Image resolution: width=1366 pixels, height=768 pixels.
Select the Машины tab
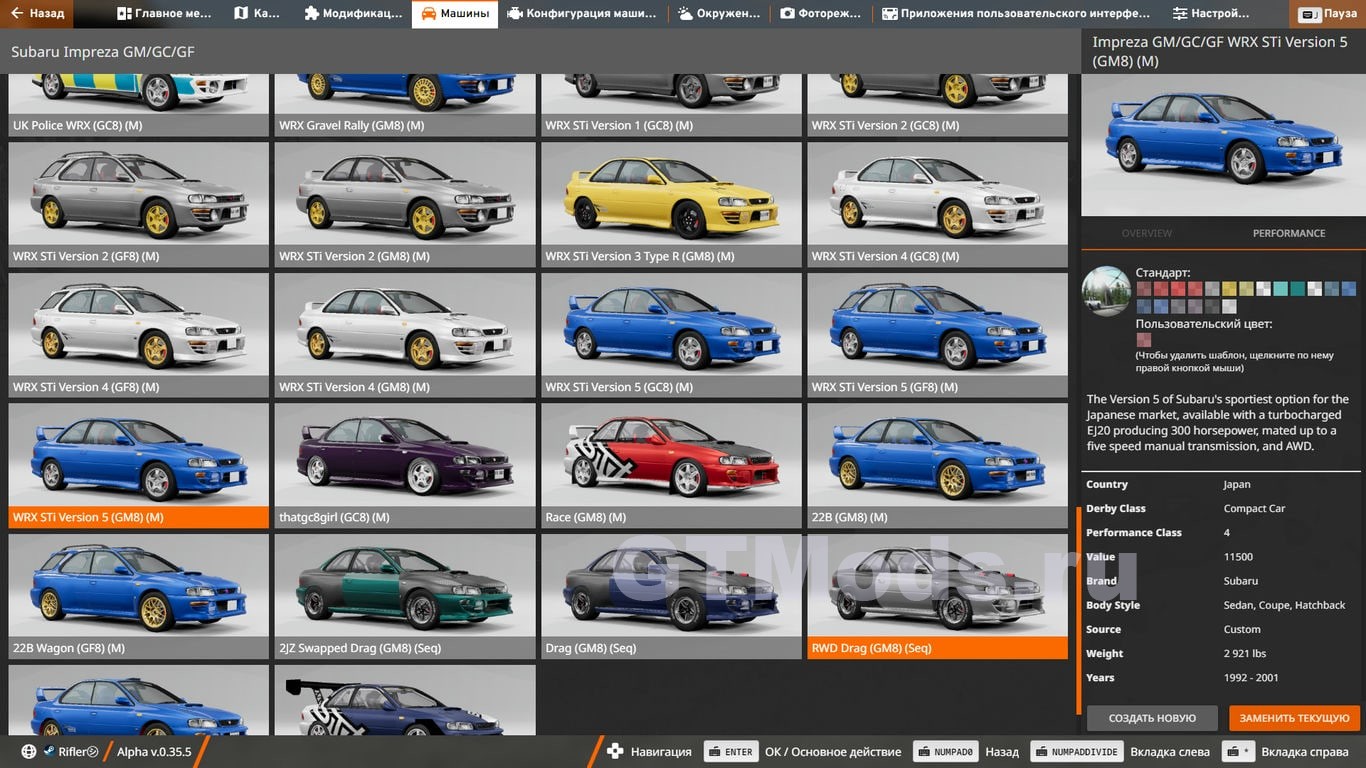(455, 14)
